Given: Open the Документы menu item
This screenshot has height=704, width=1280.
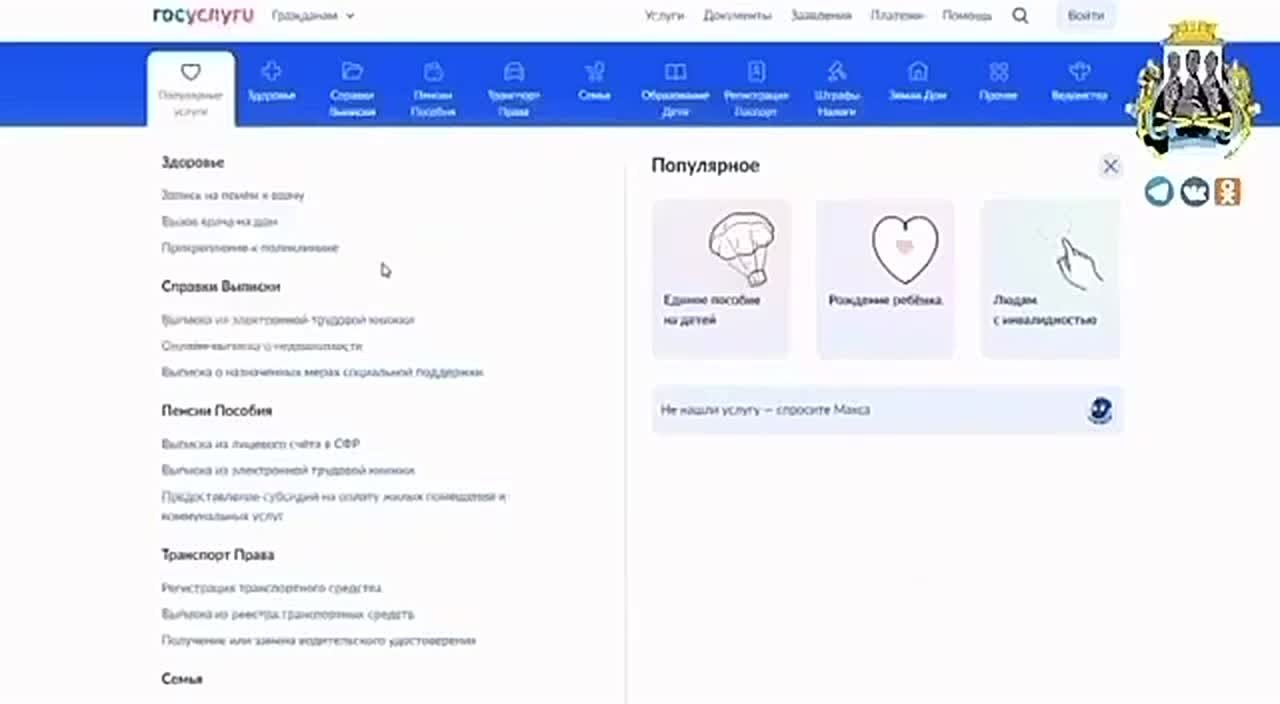Looking at the screenshot, I should [x=737, y=16].
